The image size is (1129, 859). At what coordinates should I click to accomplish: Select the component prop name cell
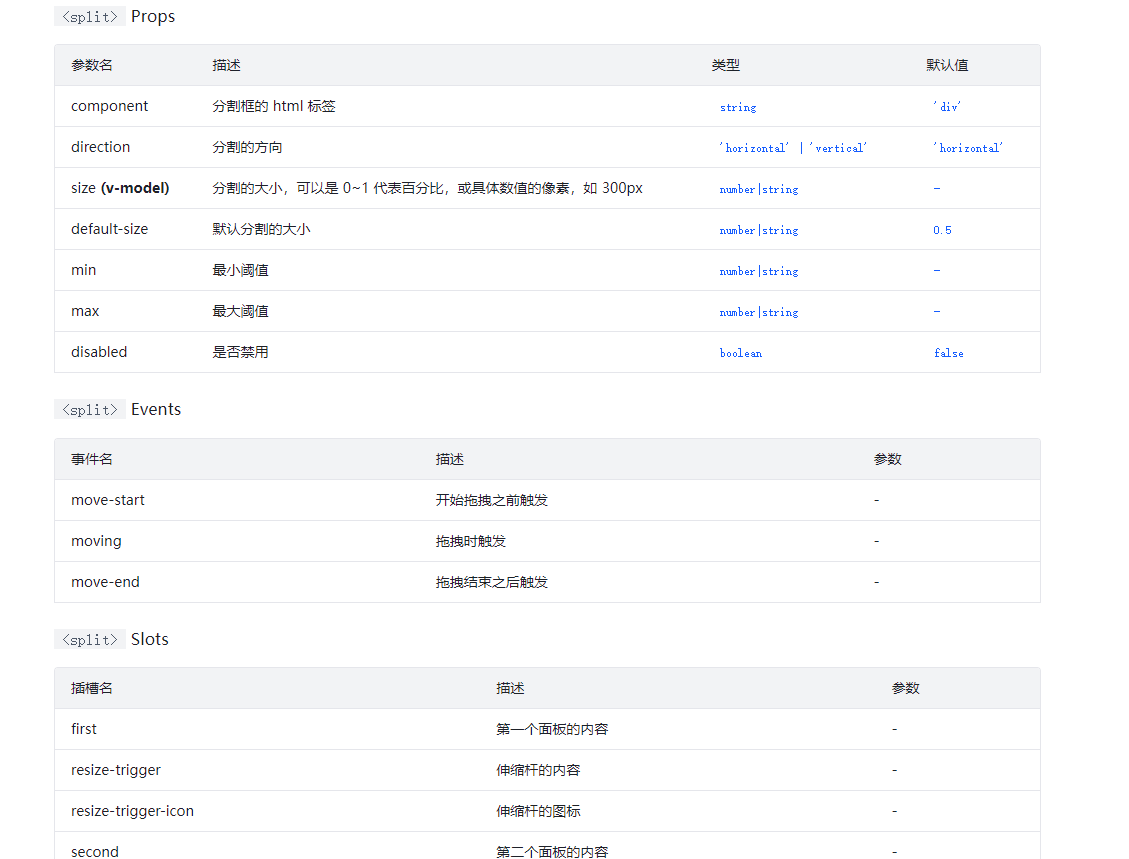click(x=109, y=106)
